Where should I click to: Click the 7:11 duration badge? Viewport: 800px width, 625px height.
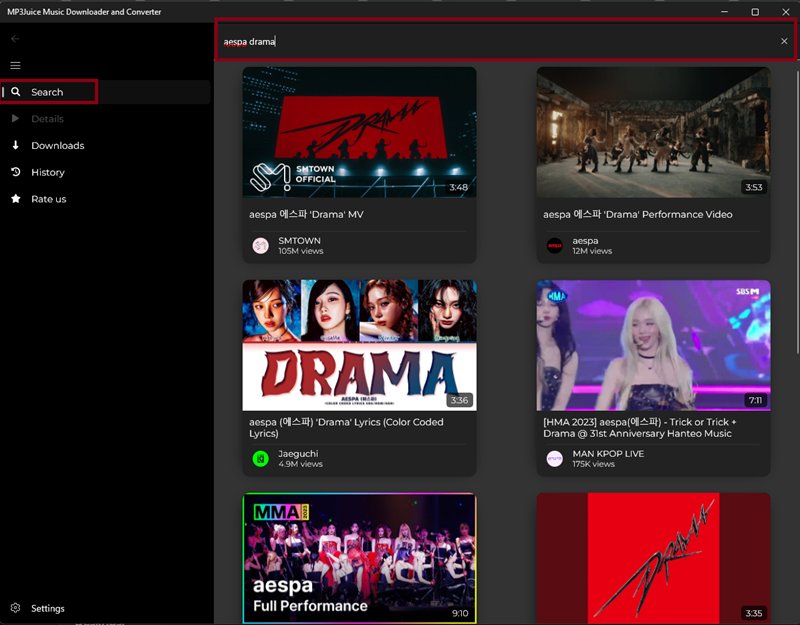755,400
